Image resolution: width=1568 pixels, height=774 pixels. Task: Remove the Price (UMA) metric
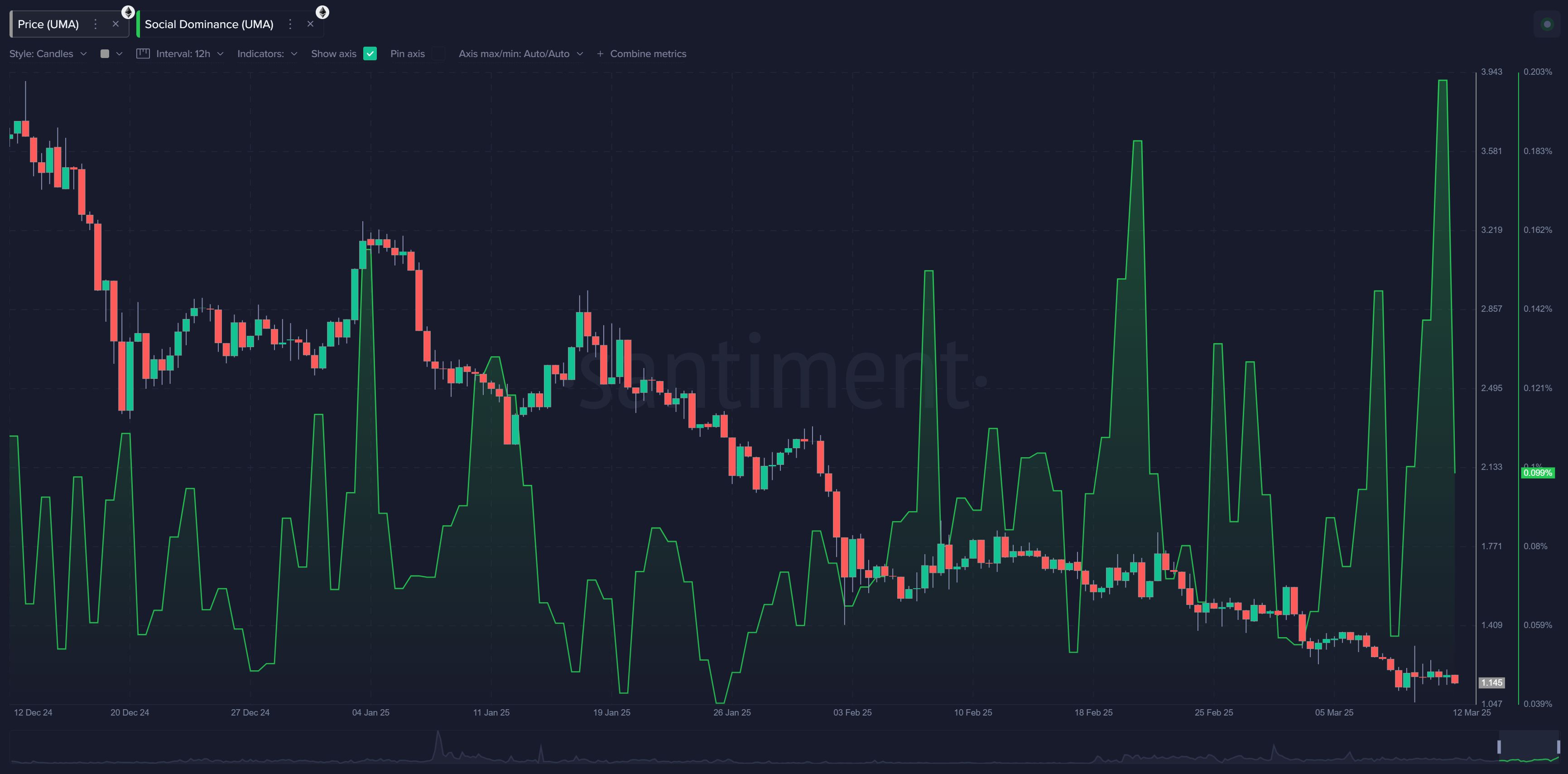[x=115, y=24]
